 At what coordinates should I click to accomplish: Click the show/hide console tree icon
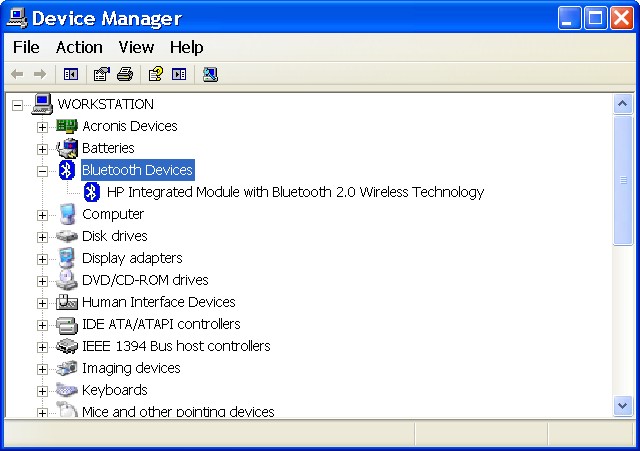(x=71, y=74)
